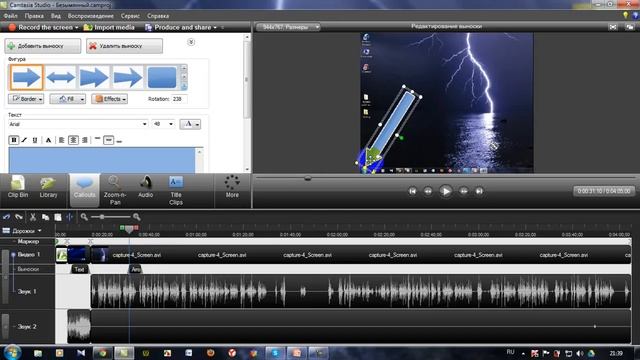
Task: Click the step-forward button
Action: pos(464,191)
